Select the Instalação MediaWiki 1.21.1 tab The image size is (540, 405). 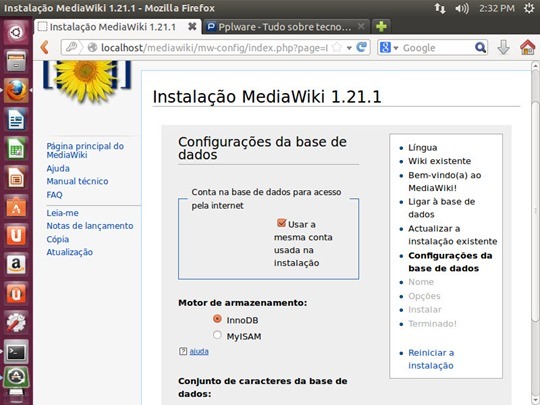tap(117, 27)
